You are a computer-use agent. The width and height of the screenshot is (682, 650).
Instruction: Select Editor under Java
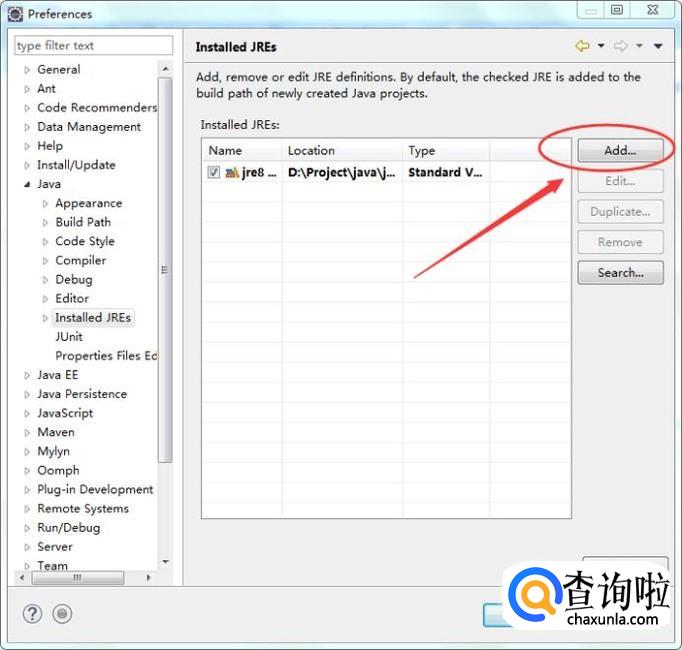pos(72,298)
